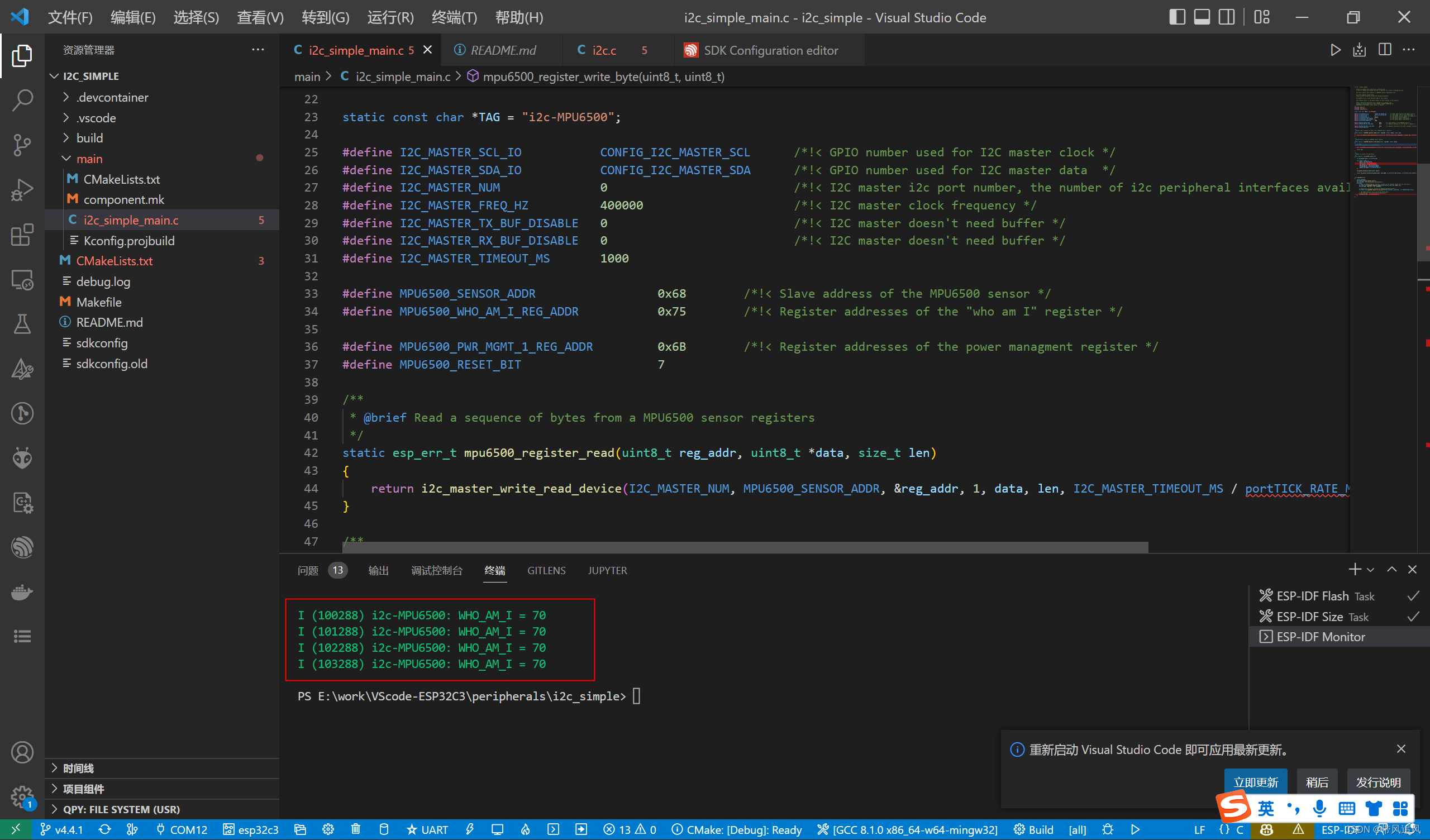The image size is (1430, 840).
Task: Collapse the main folder
Action: 90,159
